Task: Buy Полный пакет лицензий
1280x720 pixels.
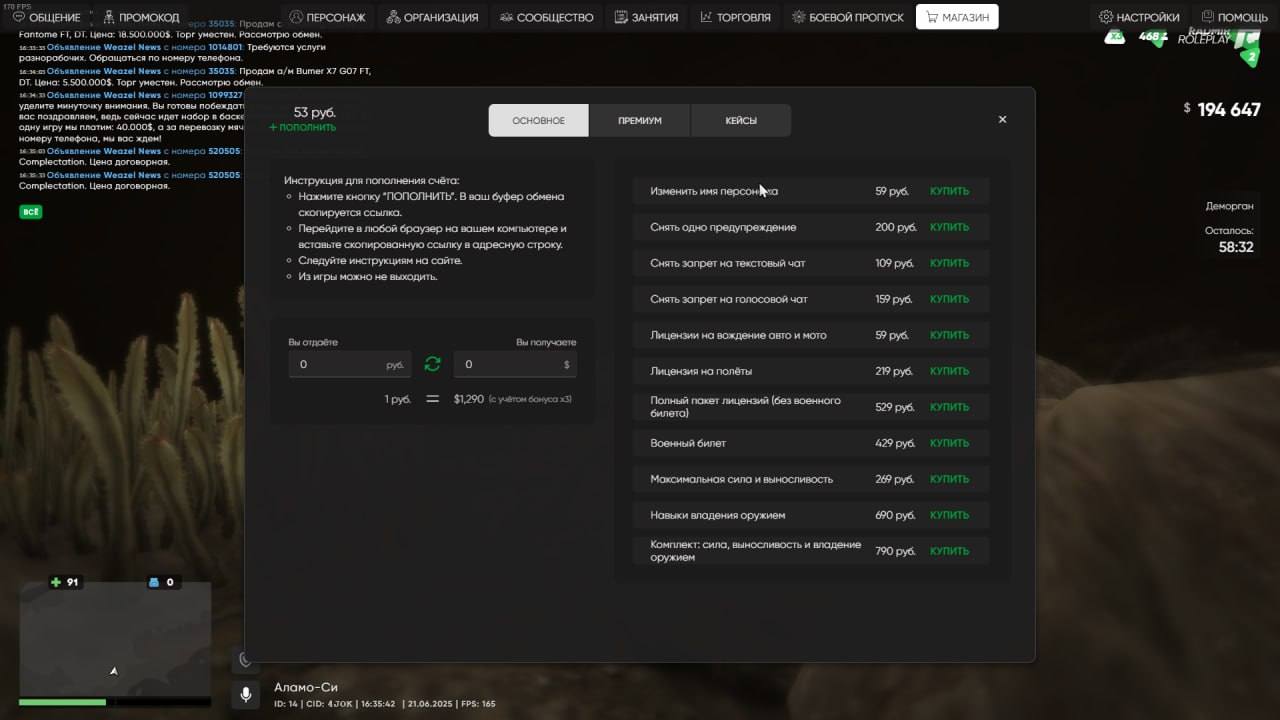Action: tap(949, 407)
